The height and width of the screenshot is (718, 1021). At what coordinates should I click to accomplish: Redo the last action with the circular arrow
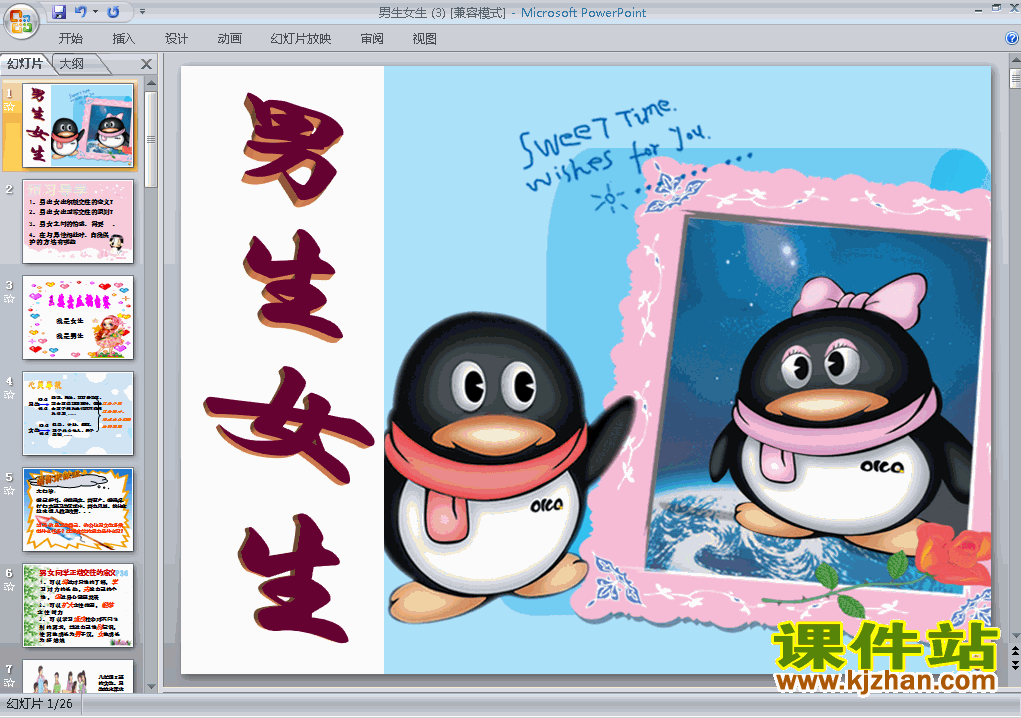[x=113, y=12]
